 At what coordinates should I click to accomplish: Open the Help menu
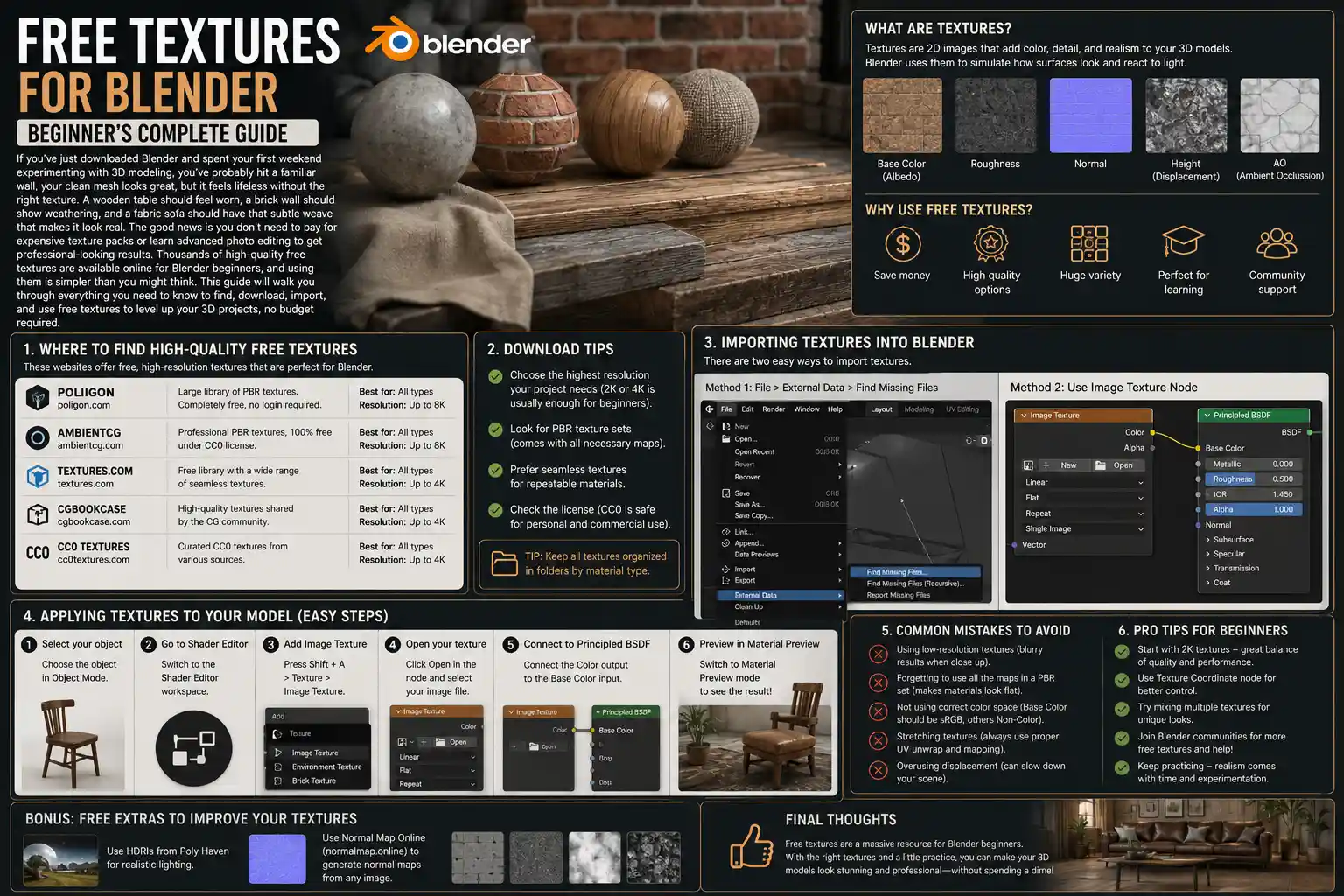click(x=836, y=409)
